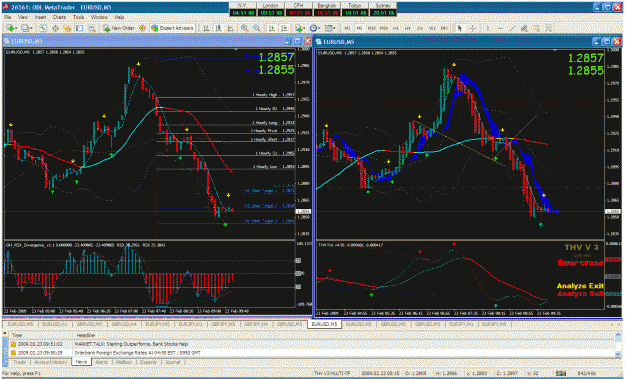This screenshot has height=379, width=625.
Task: Toggle the Navigator panel icon
Action: pyautogui.click(x=67, y=28)
